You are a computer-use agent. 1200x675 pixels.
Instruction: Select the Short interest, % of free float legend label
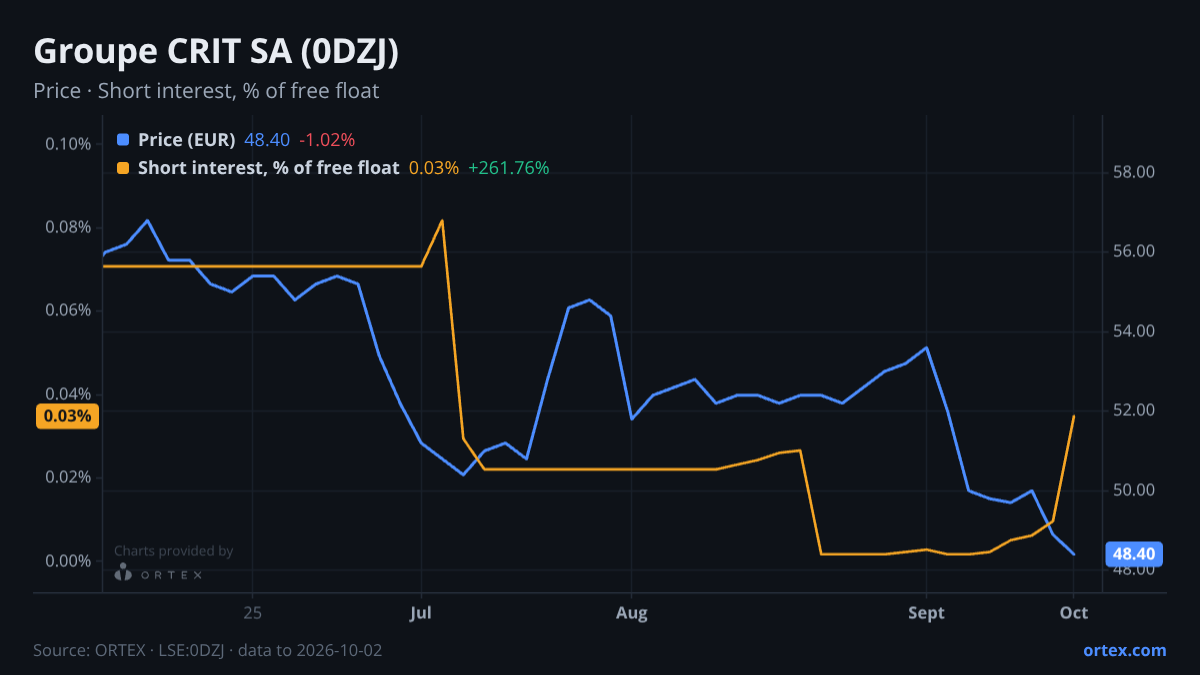268,168
